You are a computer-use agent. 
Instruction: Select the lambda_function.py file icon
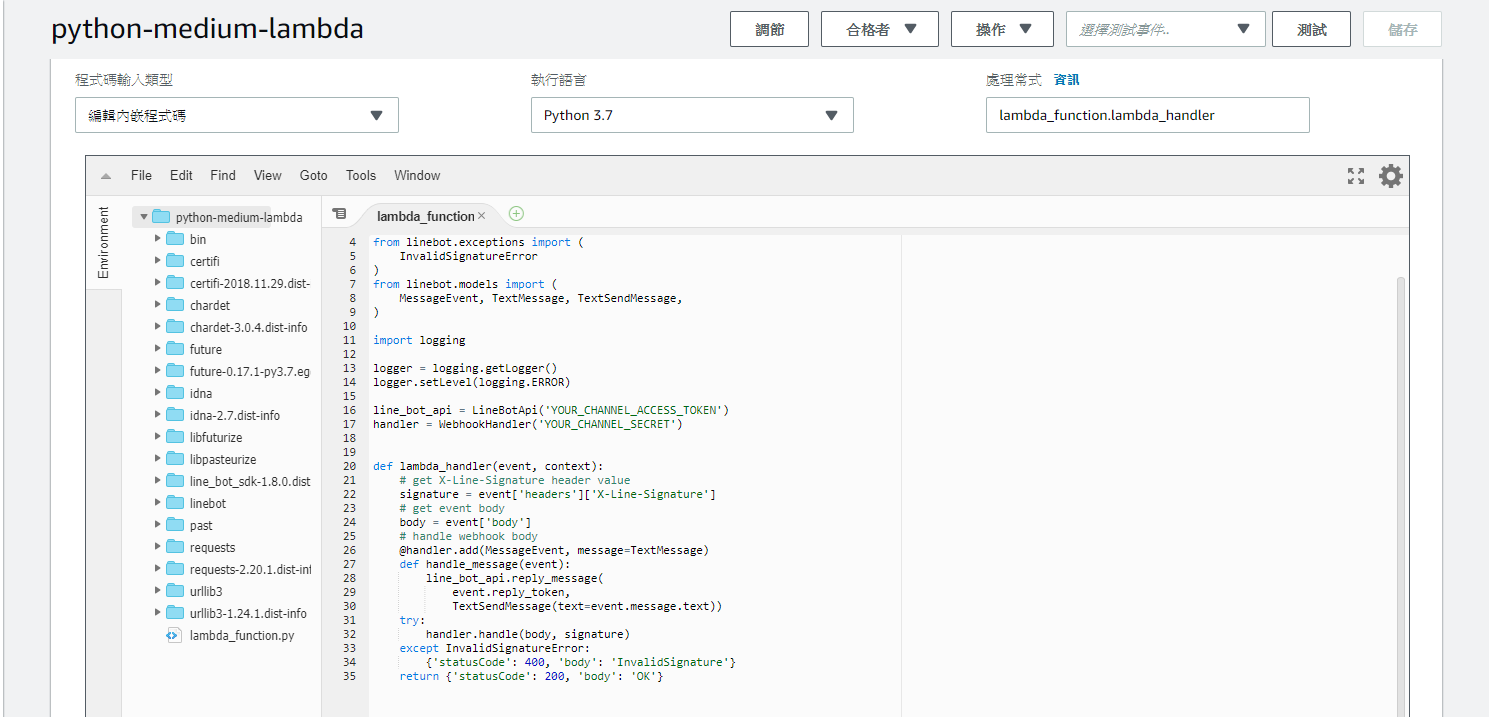[172, 635]
